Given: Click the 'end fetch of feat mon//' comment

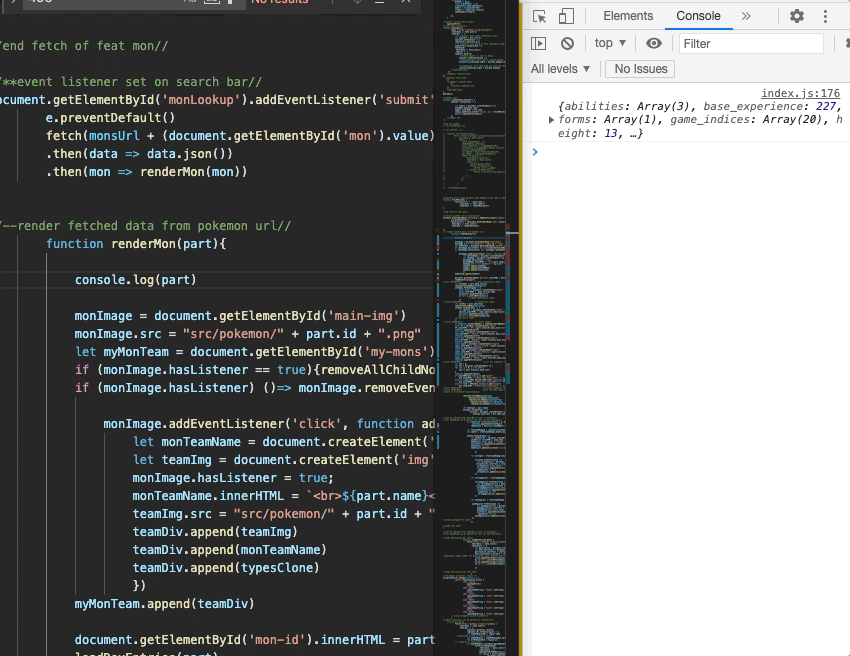Looking at the screenshot, I should pos(84,46).
